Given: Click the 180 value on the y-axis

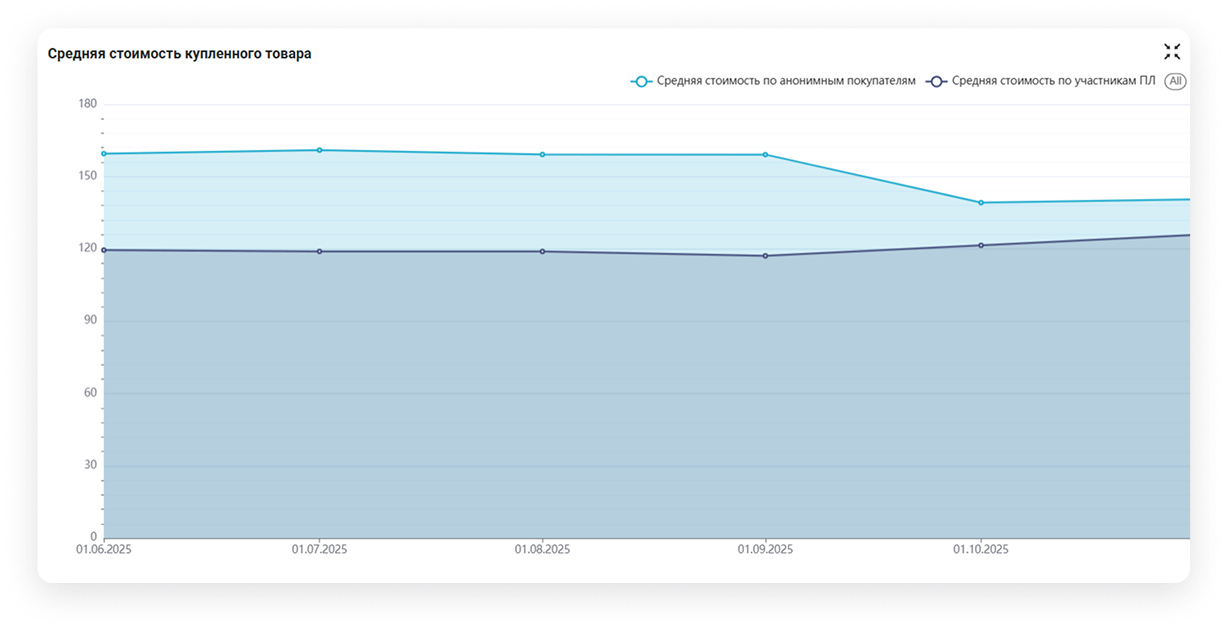Looking at the screenshot, I should 87,104.
